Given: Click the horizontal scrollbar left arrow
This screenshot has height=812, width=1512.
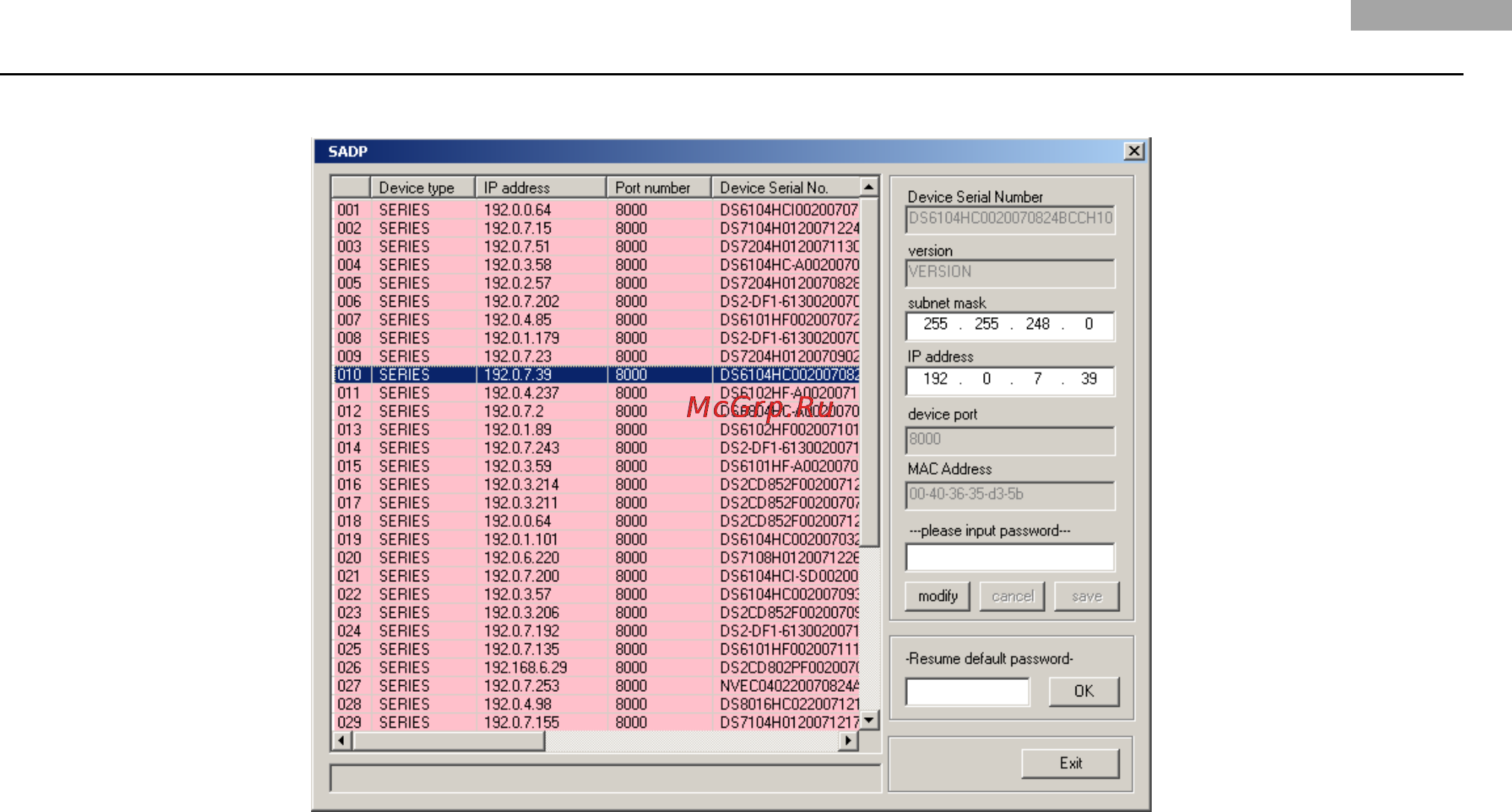Looking at the screenshot, I should click(x=342, y=740).
